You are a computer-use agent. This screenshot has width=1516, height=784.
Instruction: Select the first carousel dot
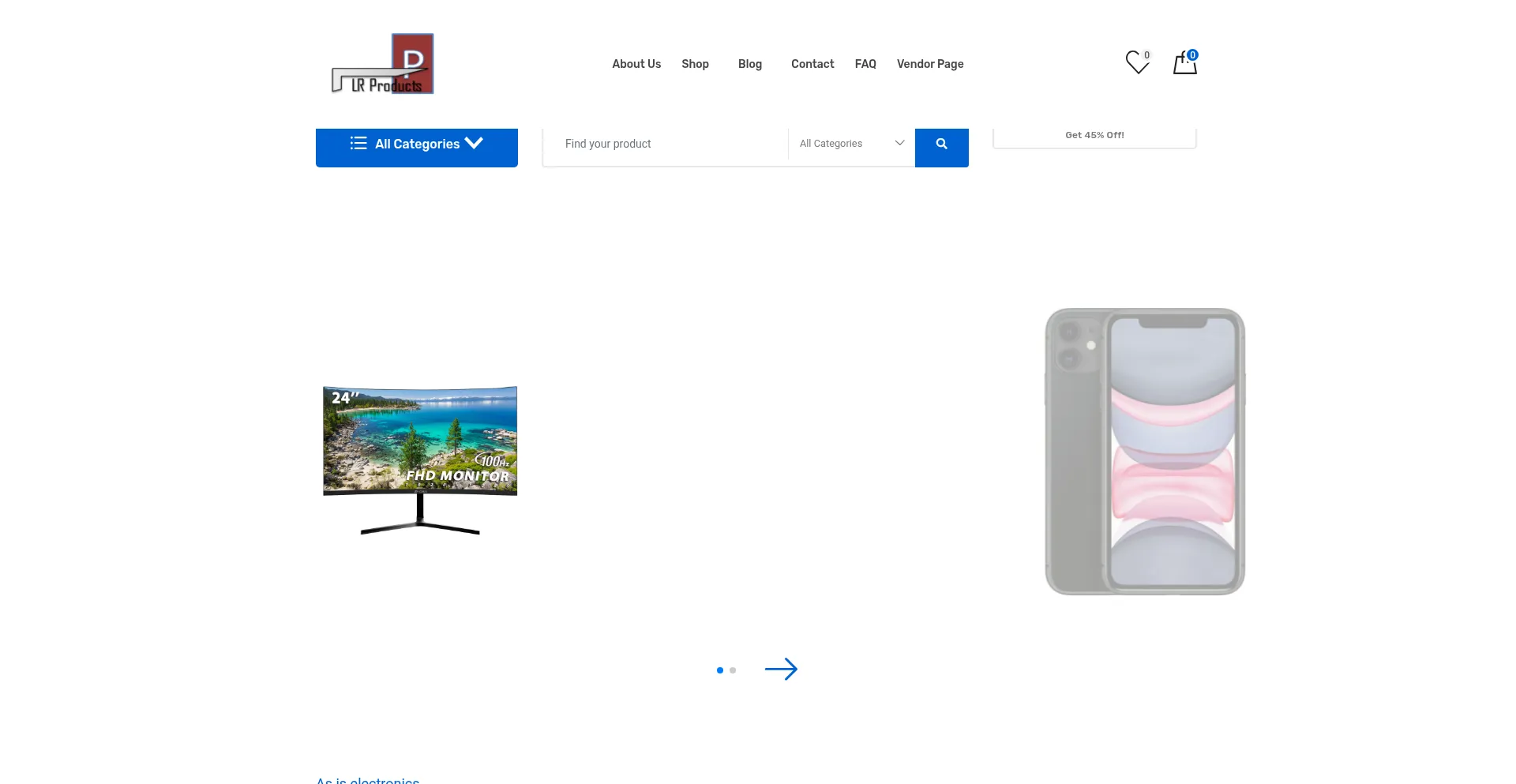(719, 670)
